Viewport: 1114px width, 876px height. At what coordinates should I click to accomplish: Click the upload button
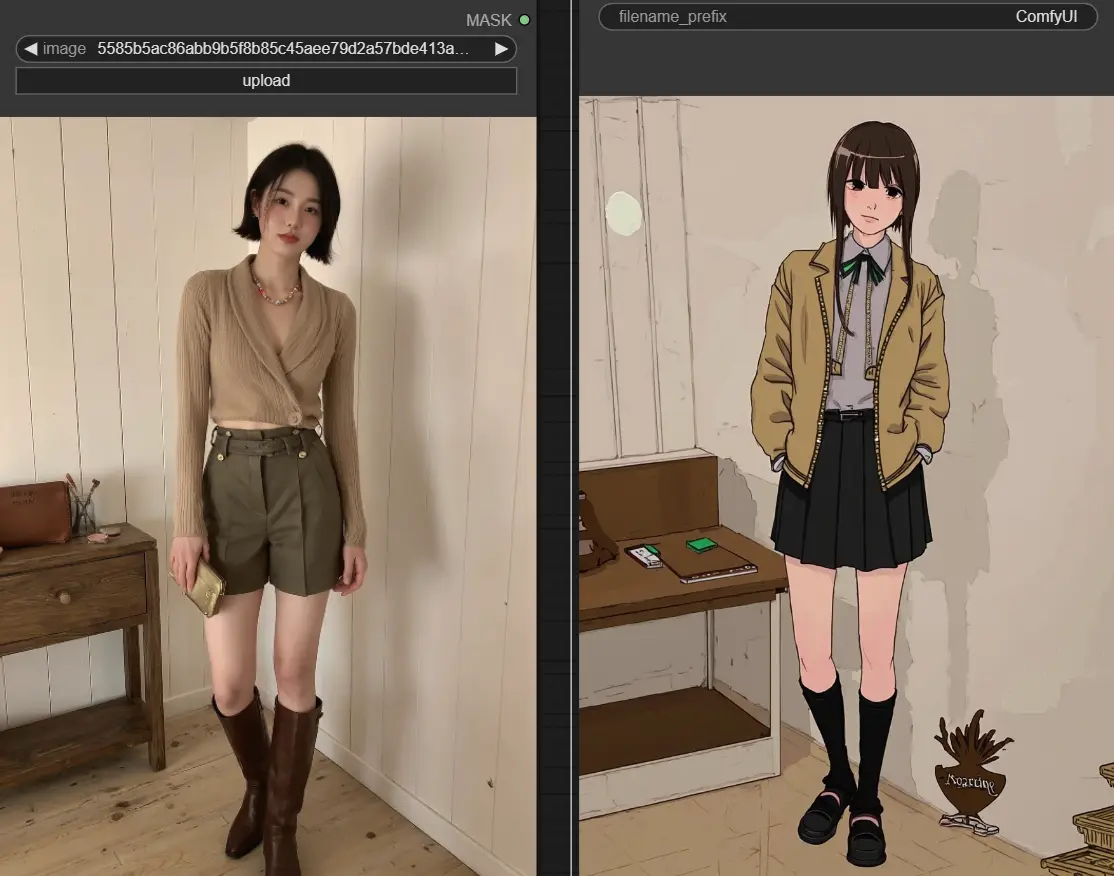coord(266,81)
